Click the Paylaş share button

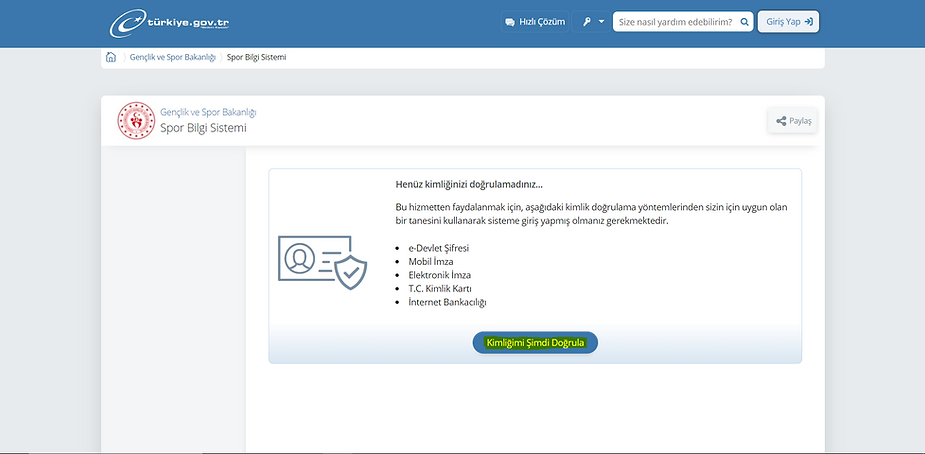(x=794, y=121)
